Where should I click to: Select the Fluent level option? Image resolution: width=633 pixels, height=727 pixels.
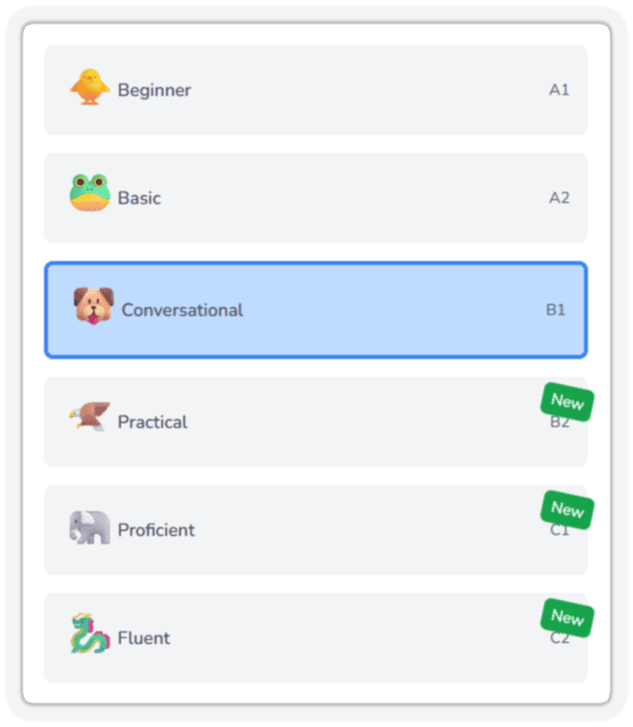tap(316, 638)
